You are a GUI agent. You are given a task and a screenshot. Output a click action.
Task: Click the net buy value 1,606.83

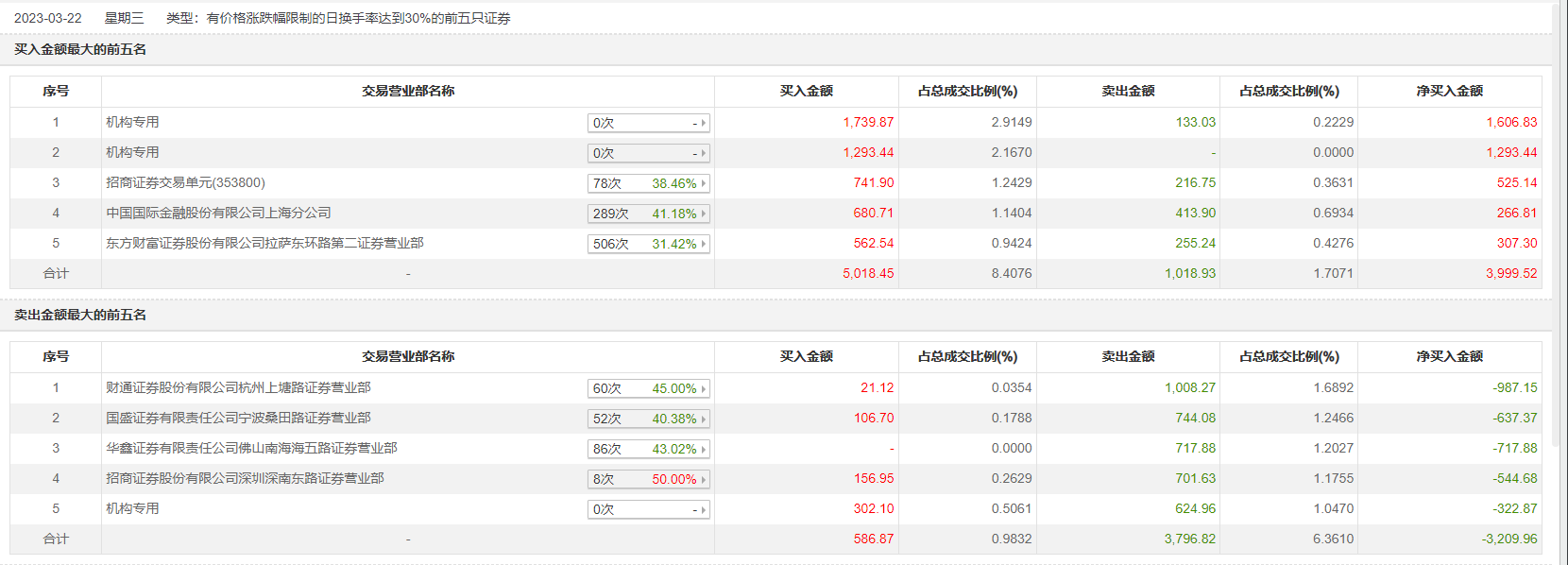click(x=1511, y=122)
